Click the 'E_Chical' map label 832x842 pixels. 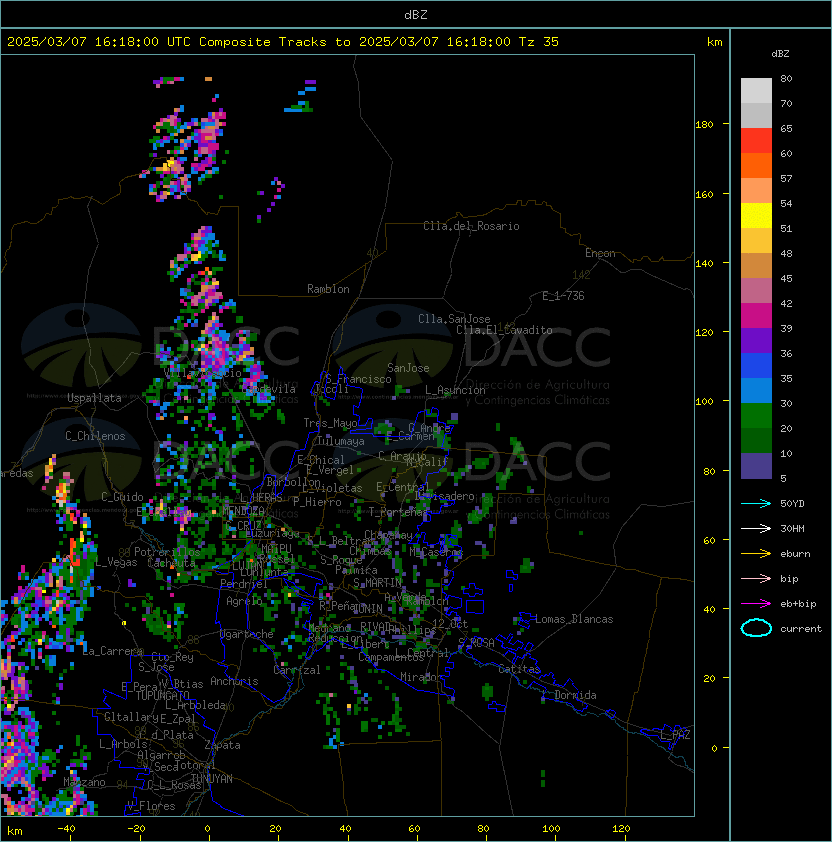[x=321, y=460]
